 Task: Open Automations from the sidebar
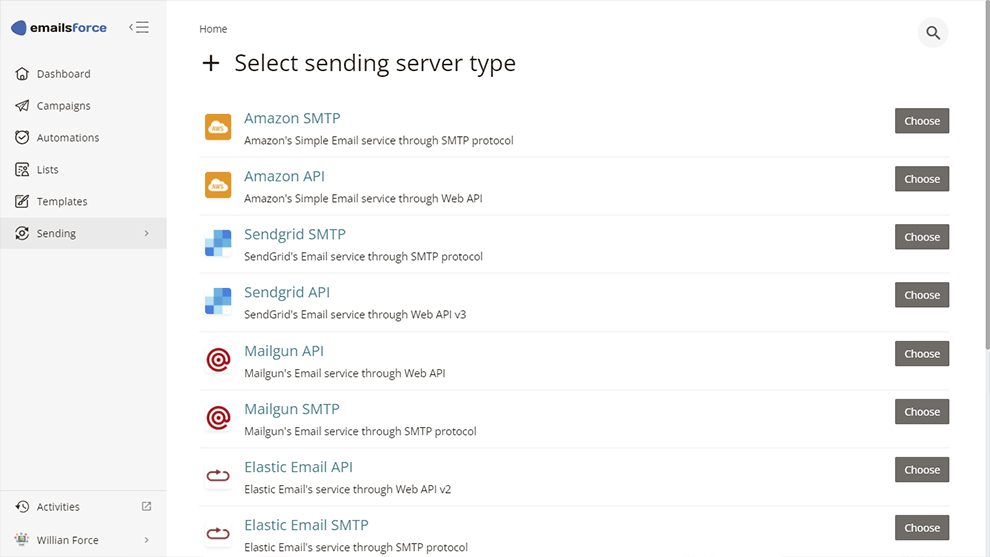tap(67, 138)
